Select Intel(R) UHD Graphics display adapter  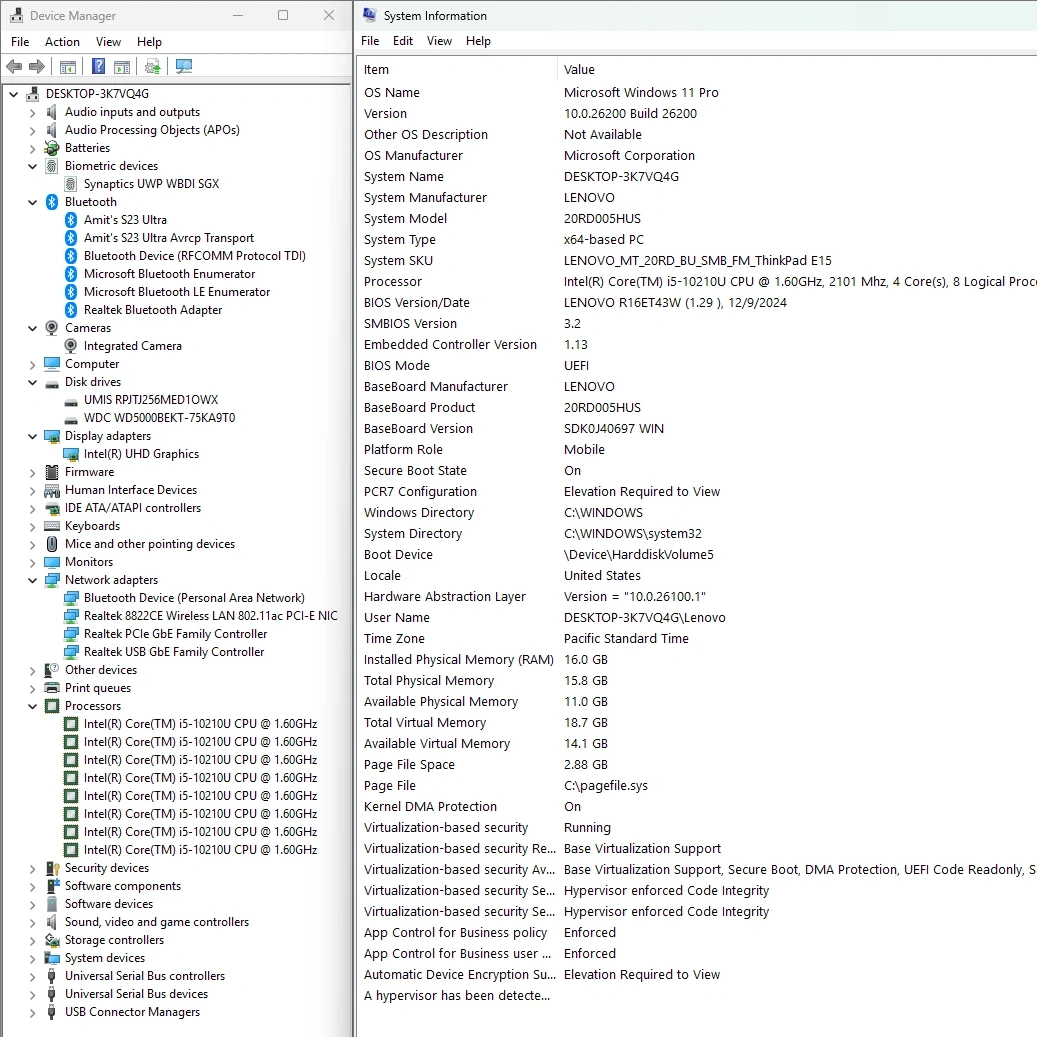pos(141,454)
